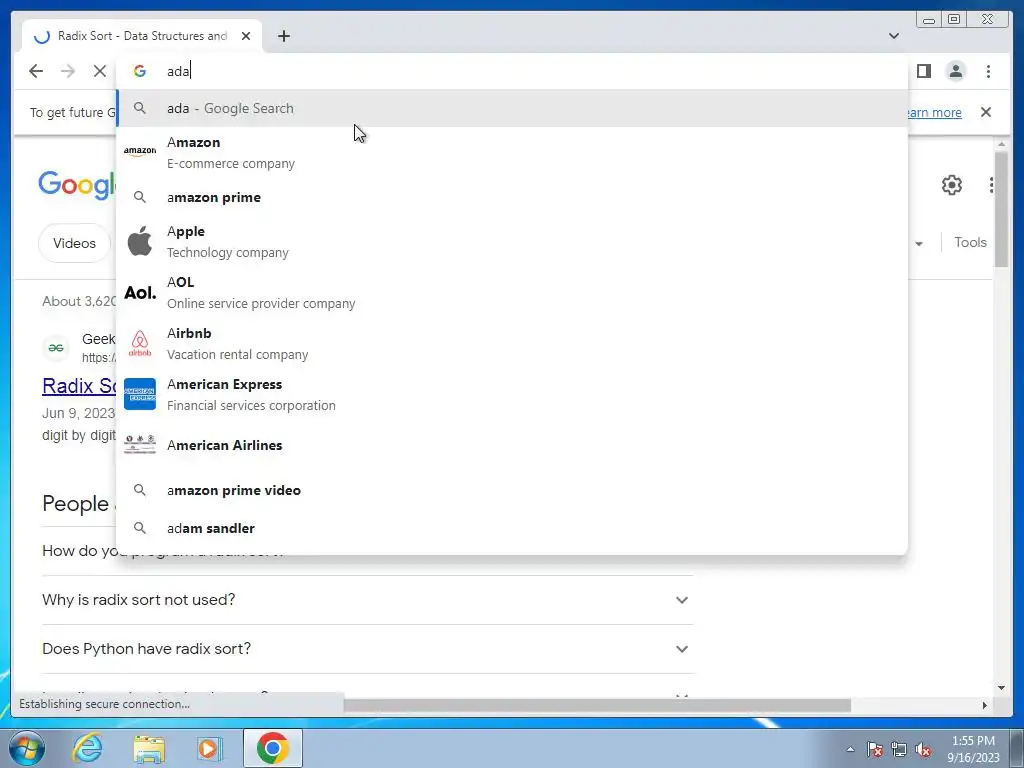Open Windows Media Player from taskbar

[x=209, y=748]
